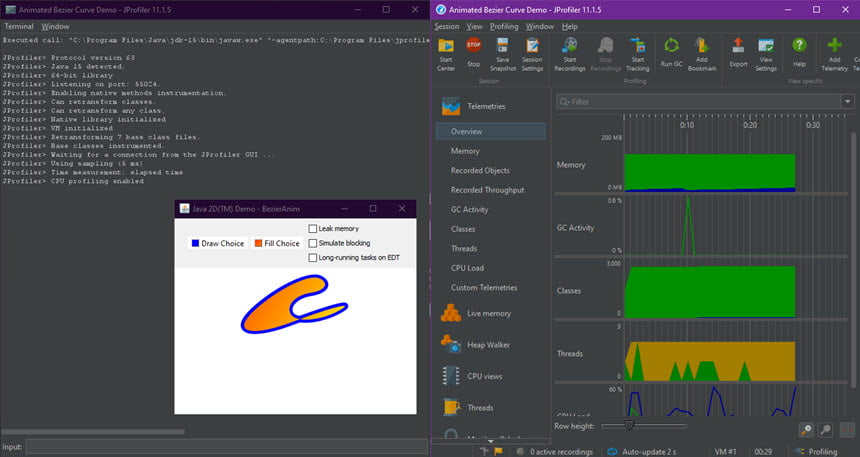Open the CPU views section
860x457 pixels.
point(472,376)
